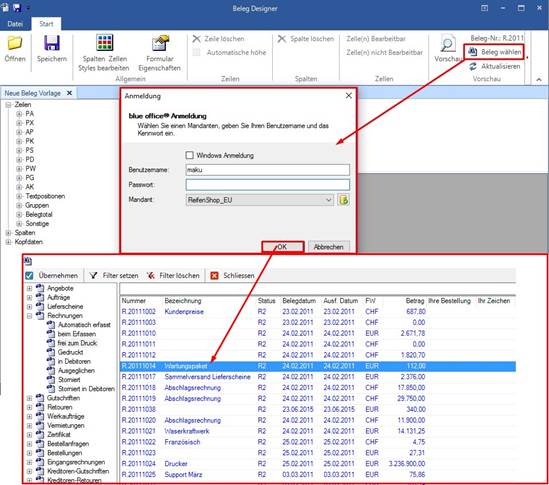
Task: Click the Zeile löschen icon
Action: (x=196, y=39)
